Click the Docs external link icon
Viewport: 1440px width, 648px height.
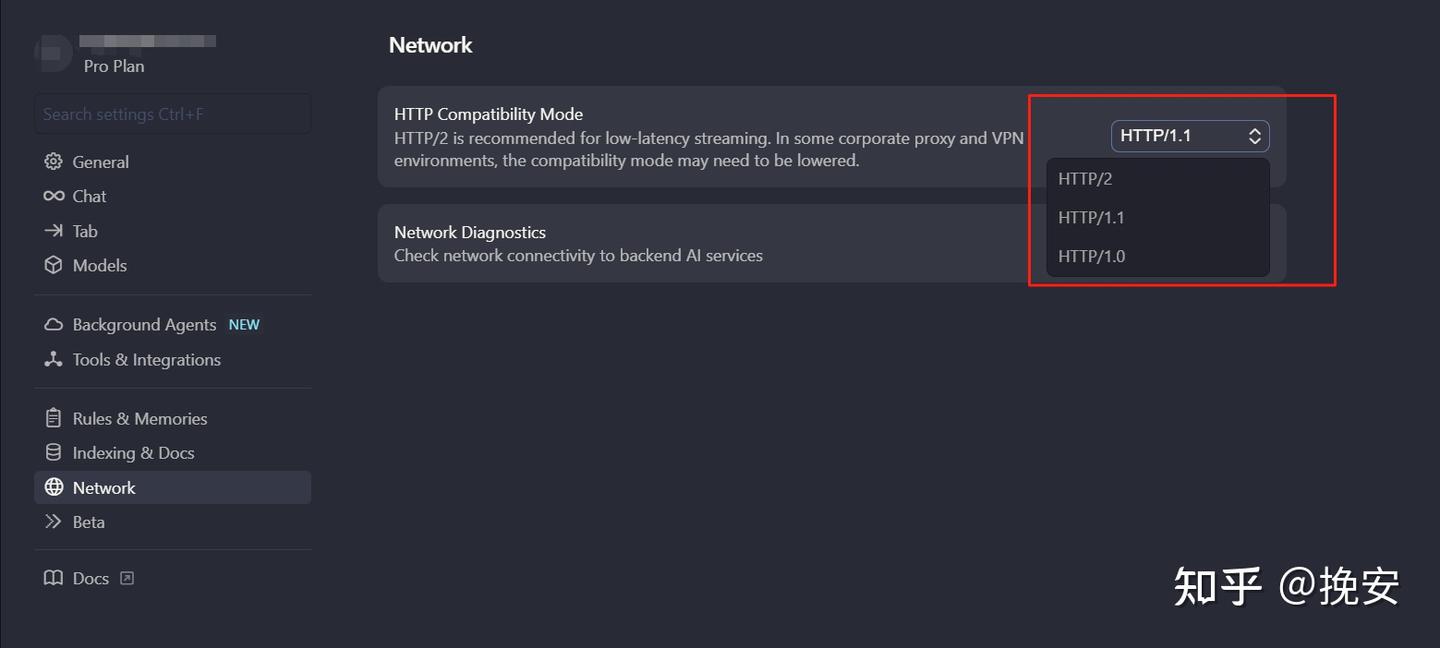pos(127,578)
